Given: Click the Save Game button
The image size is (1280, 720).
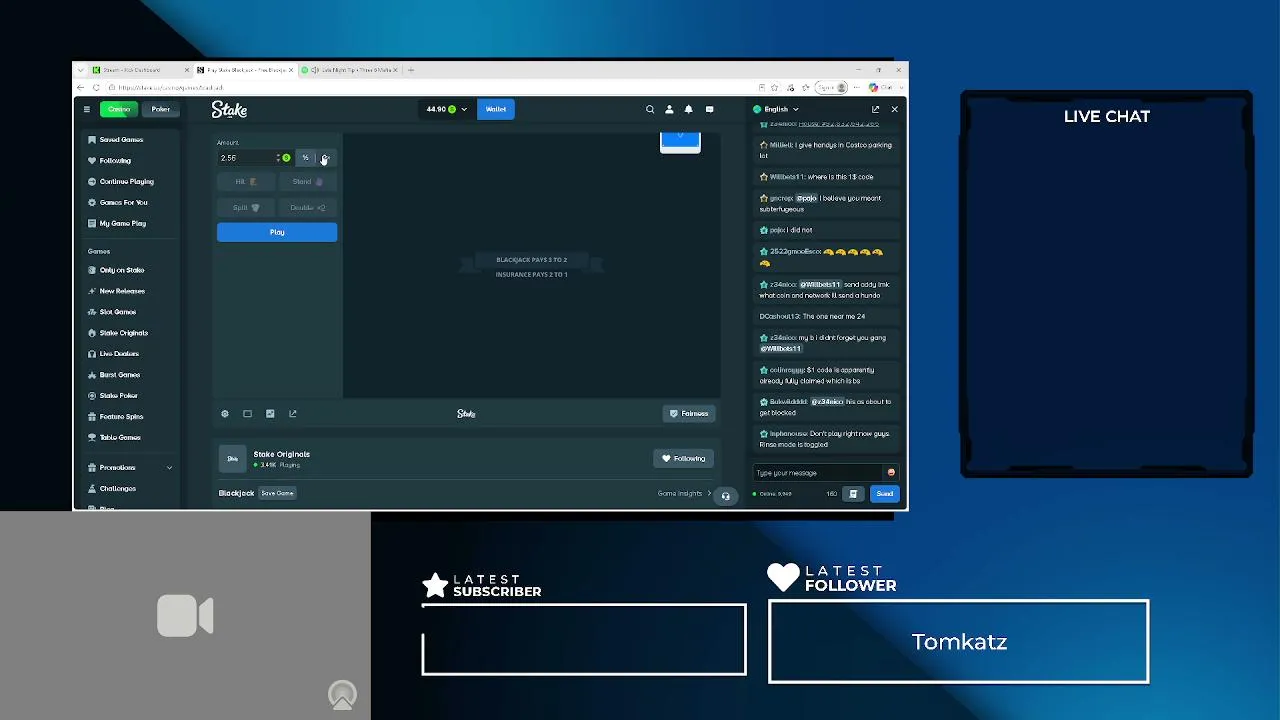Looking at the screenshot, I should [x=278, y=493].
